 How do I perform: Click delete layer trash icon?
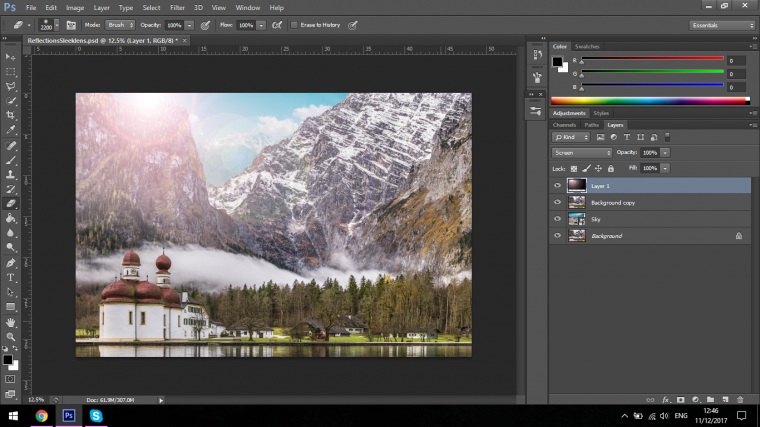click(x=740, y=400)
